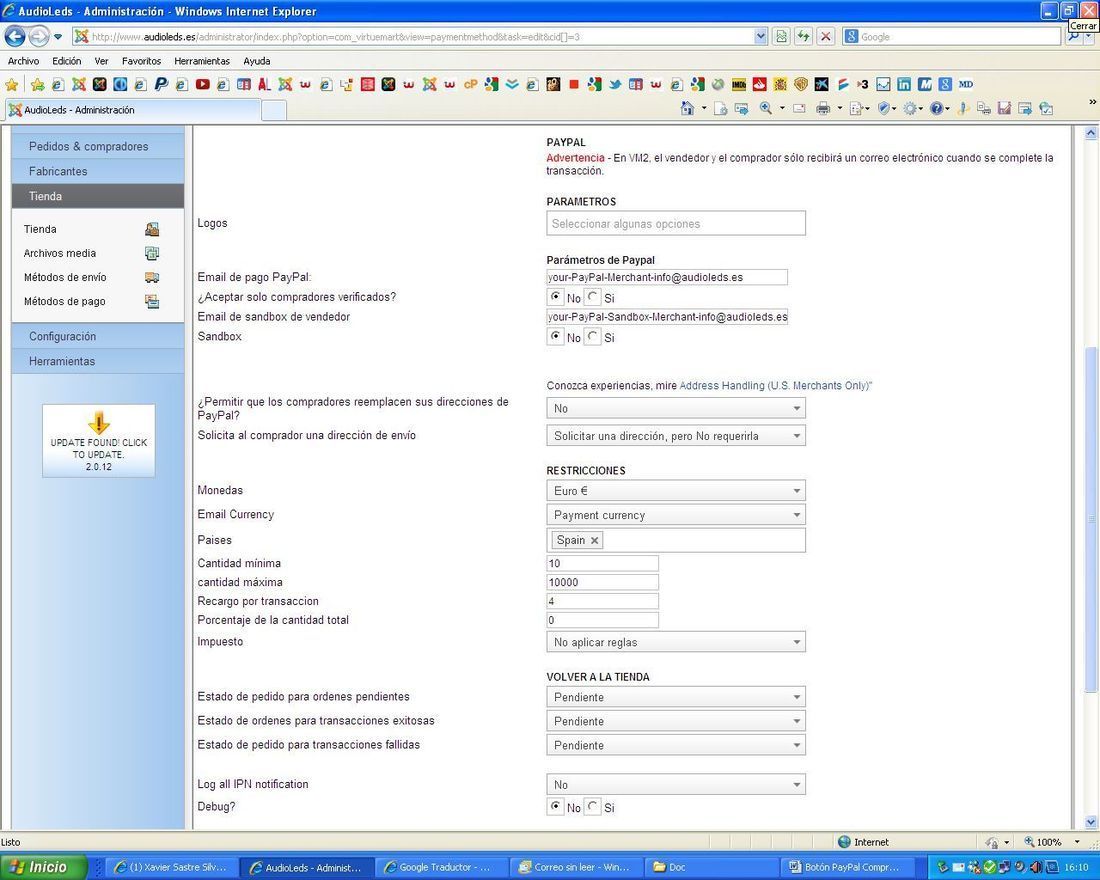Open the cP cPanel bookmark
This screenshot has width=1100, height=880.
coord(471,84)
